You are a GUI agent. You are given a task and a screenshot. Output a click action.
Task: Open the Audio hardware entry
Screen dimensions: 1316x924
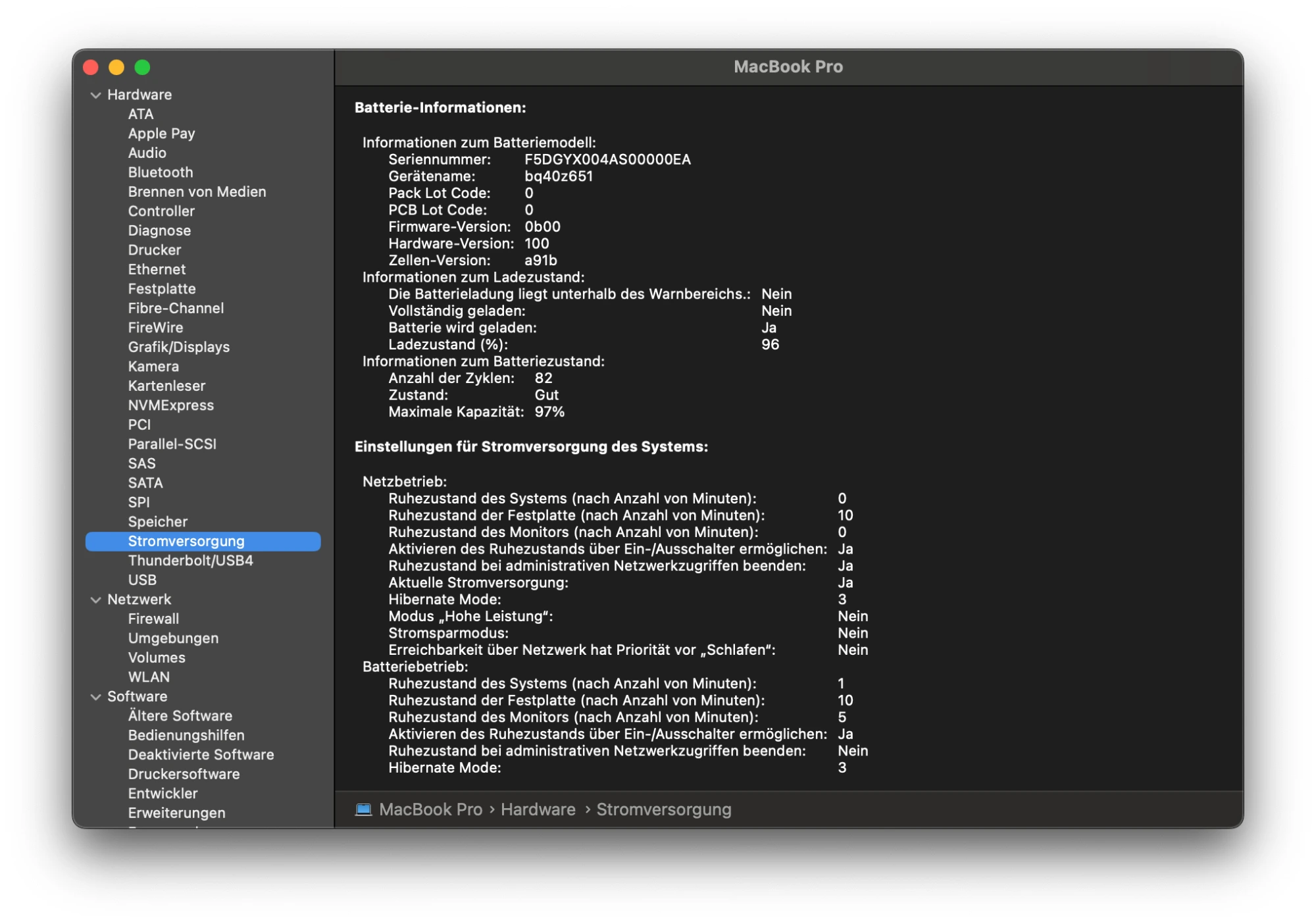[147, 153]
